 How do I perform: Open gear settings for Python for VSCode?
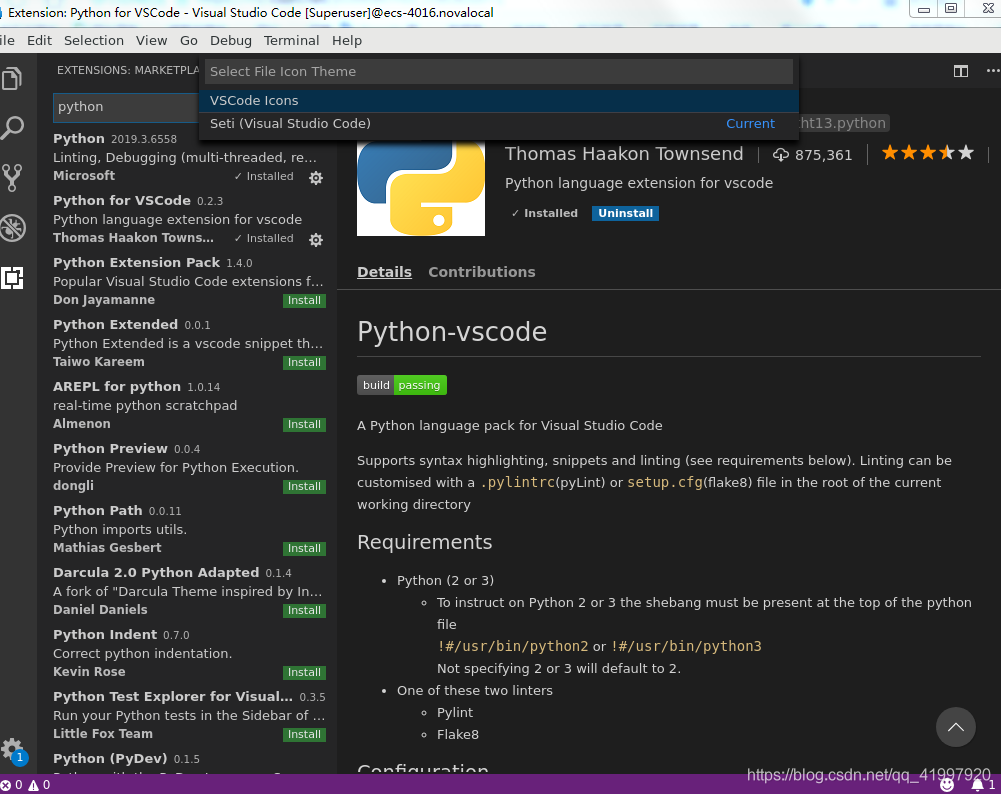point(316,239)
